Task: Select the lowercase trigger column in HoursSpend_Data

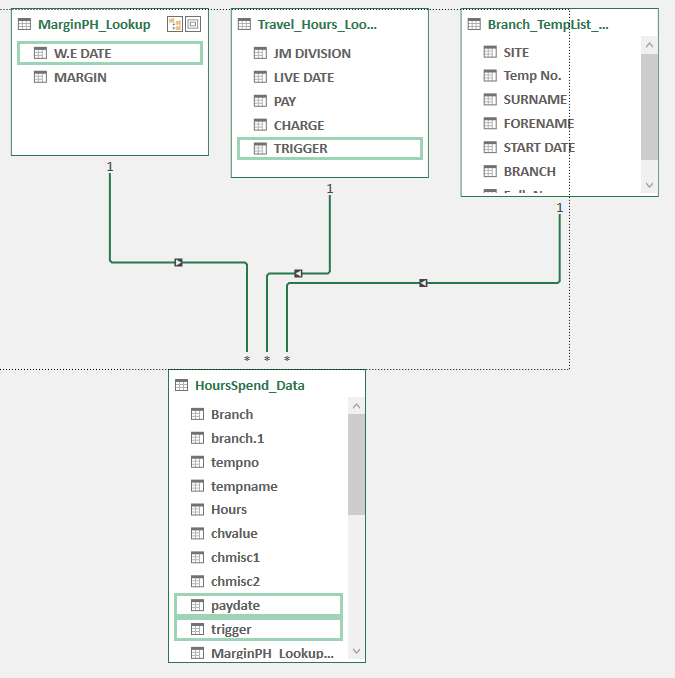Action: tap(259, 630)
